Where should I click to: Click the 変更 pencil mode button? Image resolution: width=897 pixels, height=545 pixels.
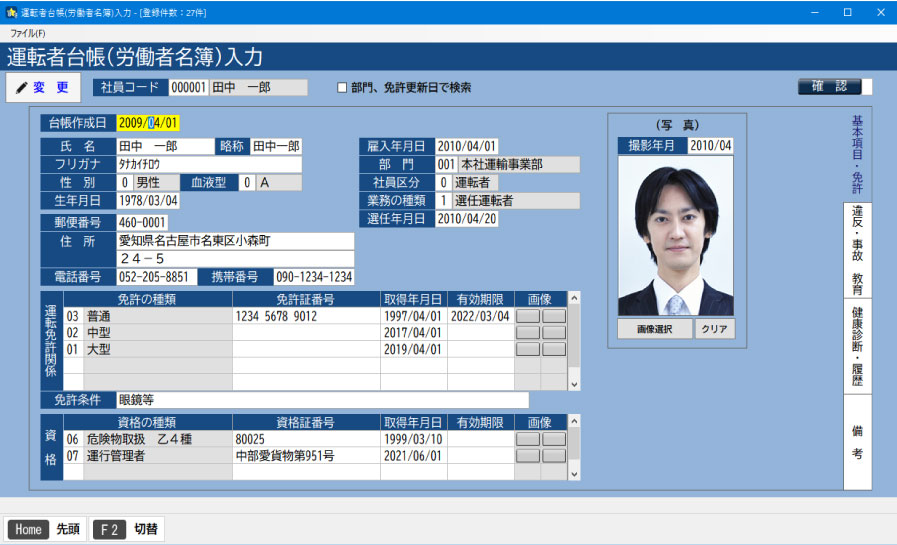pos(43,88)
